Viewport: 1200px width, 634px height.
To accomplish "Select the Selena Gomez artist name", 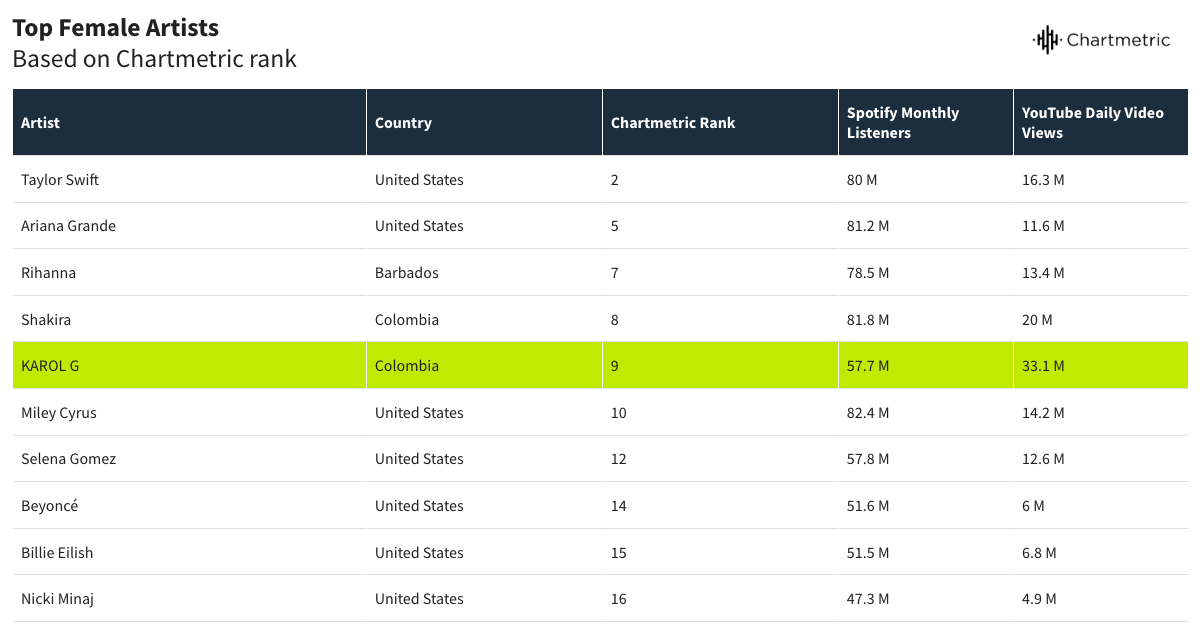I will [68, 459].
